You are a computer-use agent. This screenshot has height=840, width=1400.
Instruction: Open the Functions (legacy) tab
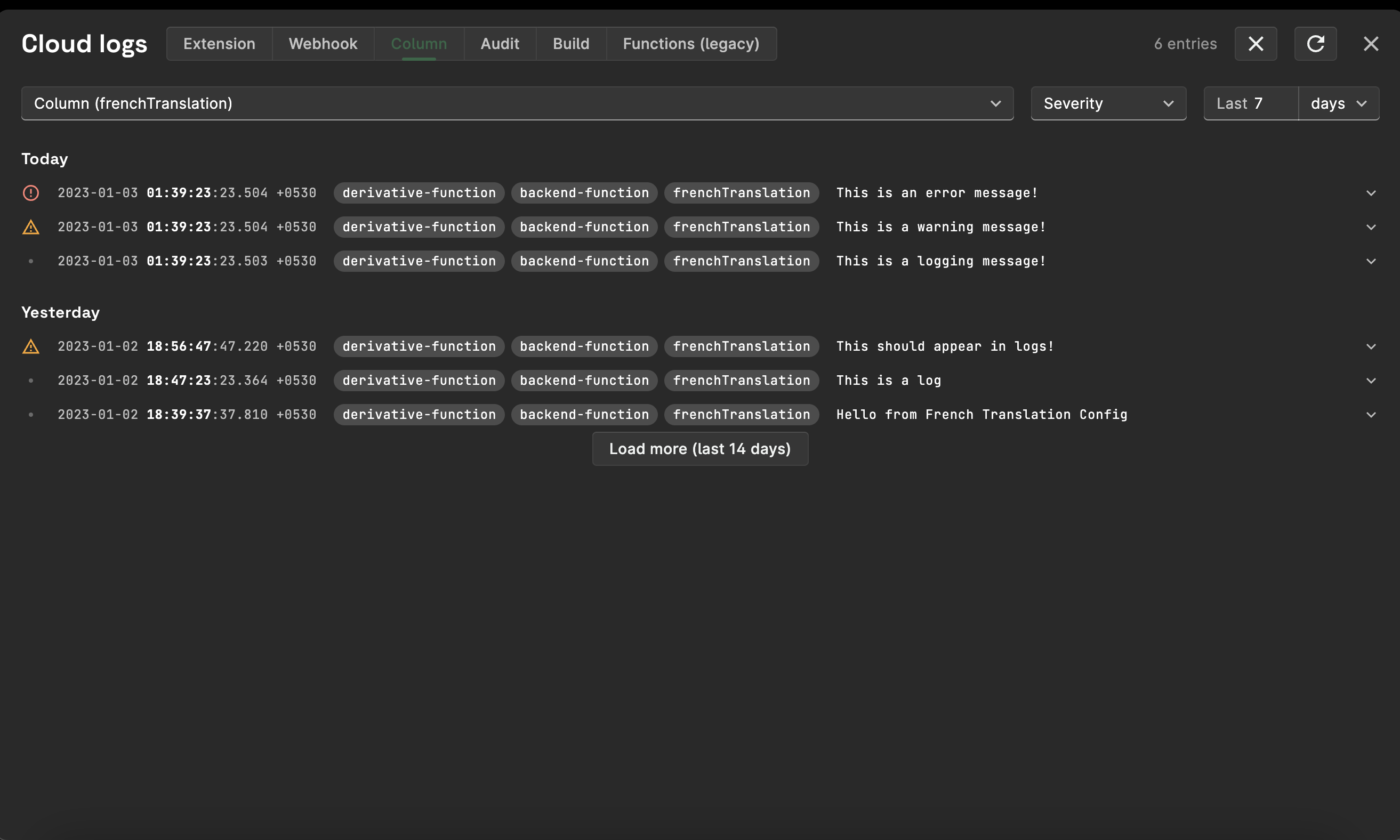(x=690, y=44)
